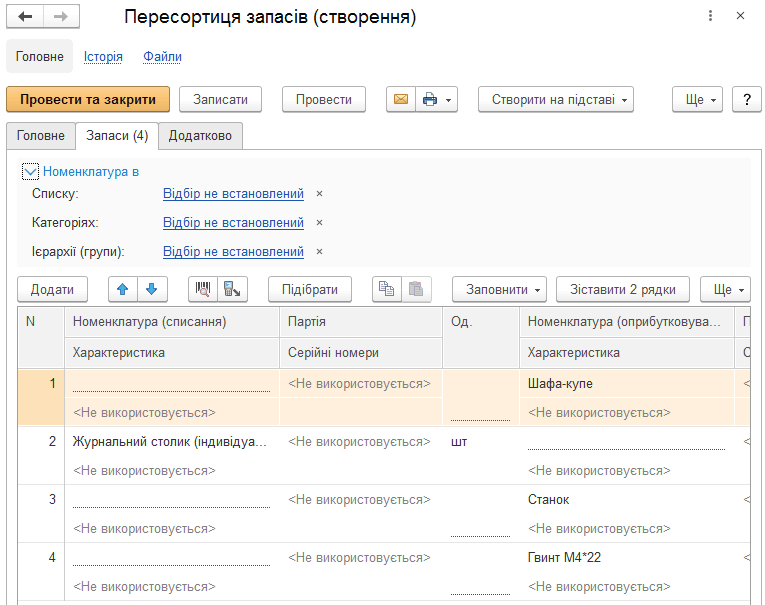765x605 pixels.
Task: Switch to the Додатково tab
Action: [x=200, y=136]
